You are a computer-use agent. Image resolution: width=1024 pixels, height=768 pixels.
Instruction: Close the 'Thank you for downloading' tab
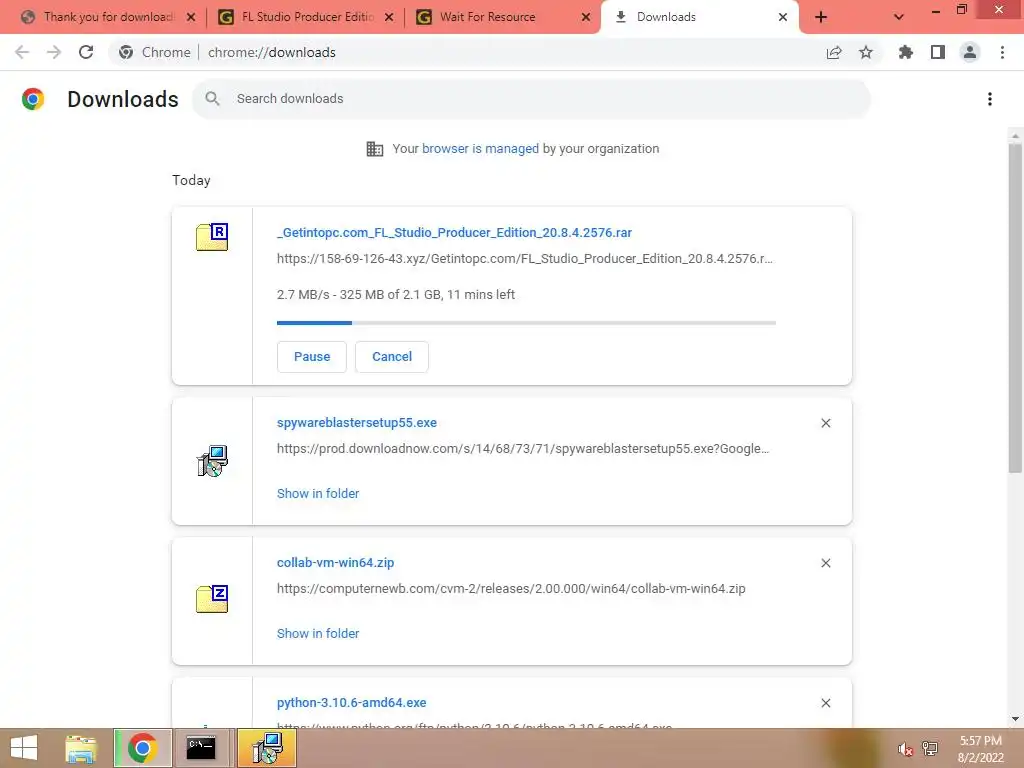pyautogui.click(x=191, y=17)
